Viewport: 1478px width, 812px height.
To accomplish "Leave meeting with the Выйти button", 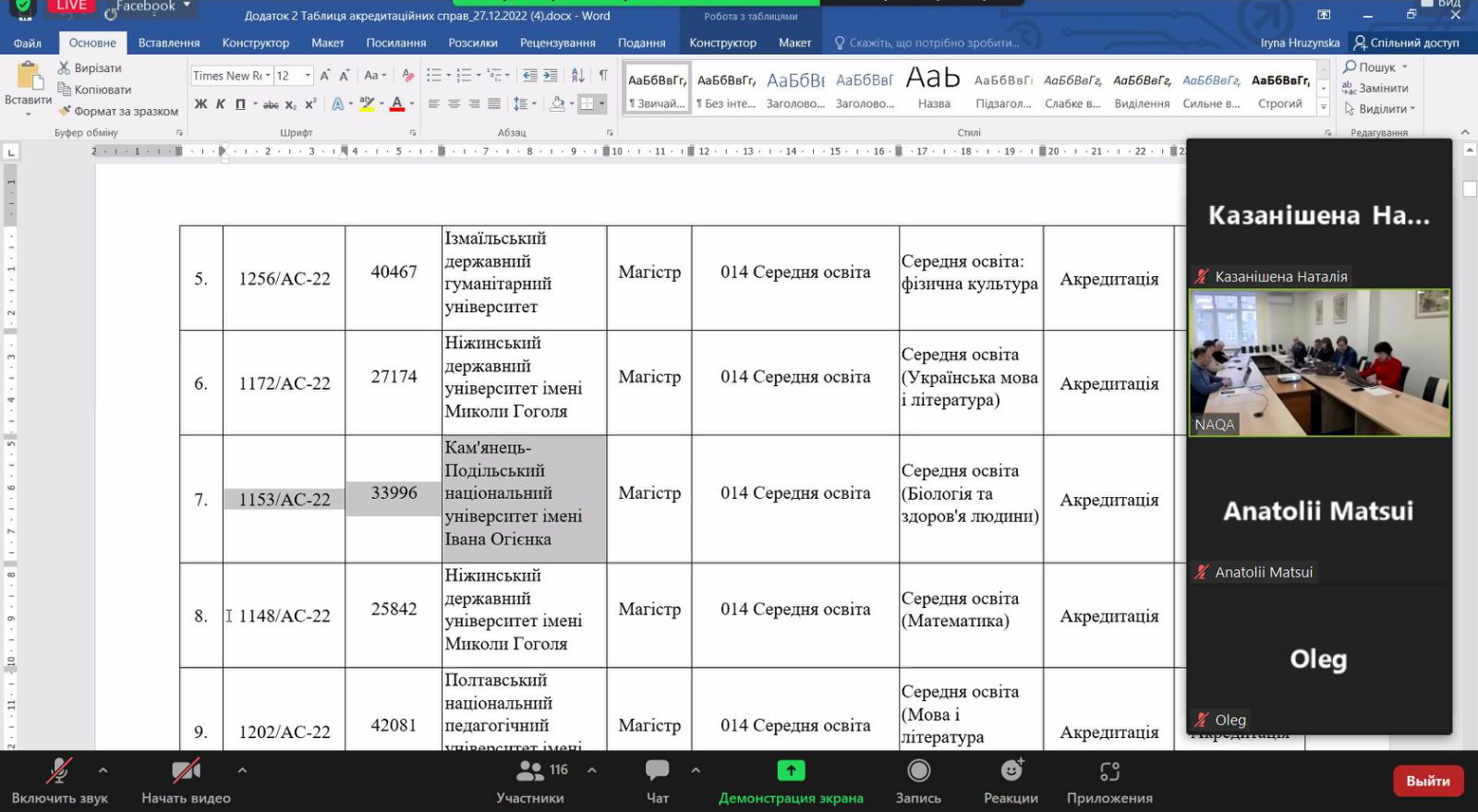I will click(1427, 781).
